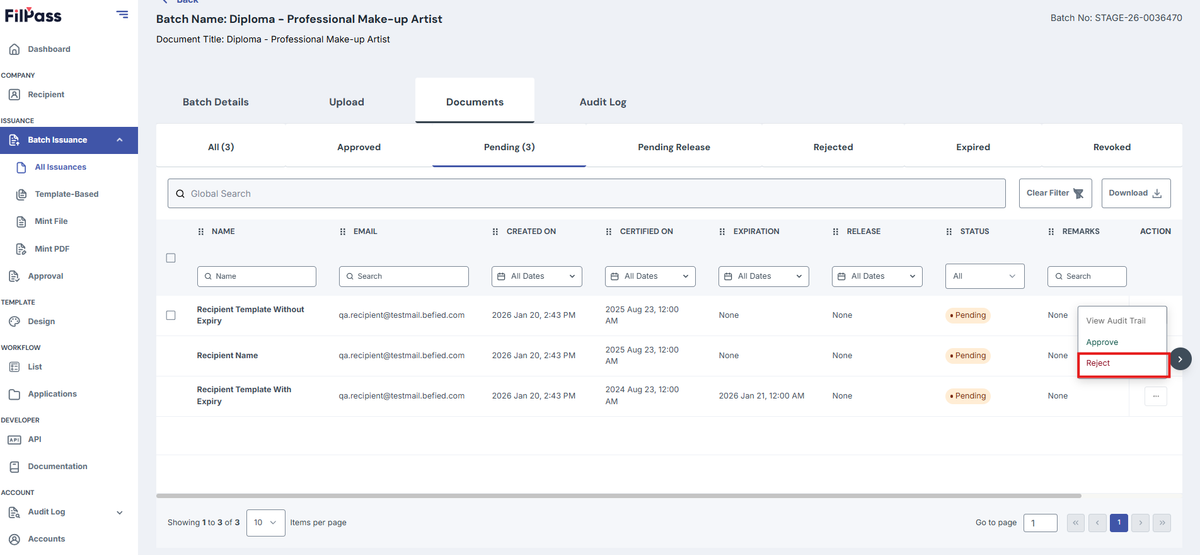The height and width of the screenshot is (555, 1200).
Task: Click the Email column search field
Action: [404, 276]
